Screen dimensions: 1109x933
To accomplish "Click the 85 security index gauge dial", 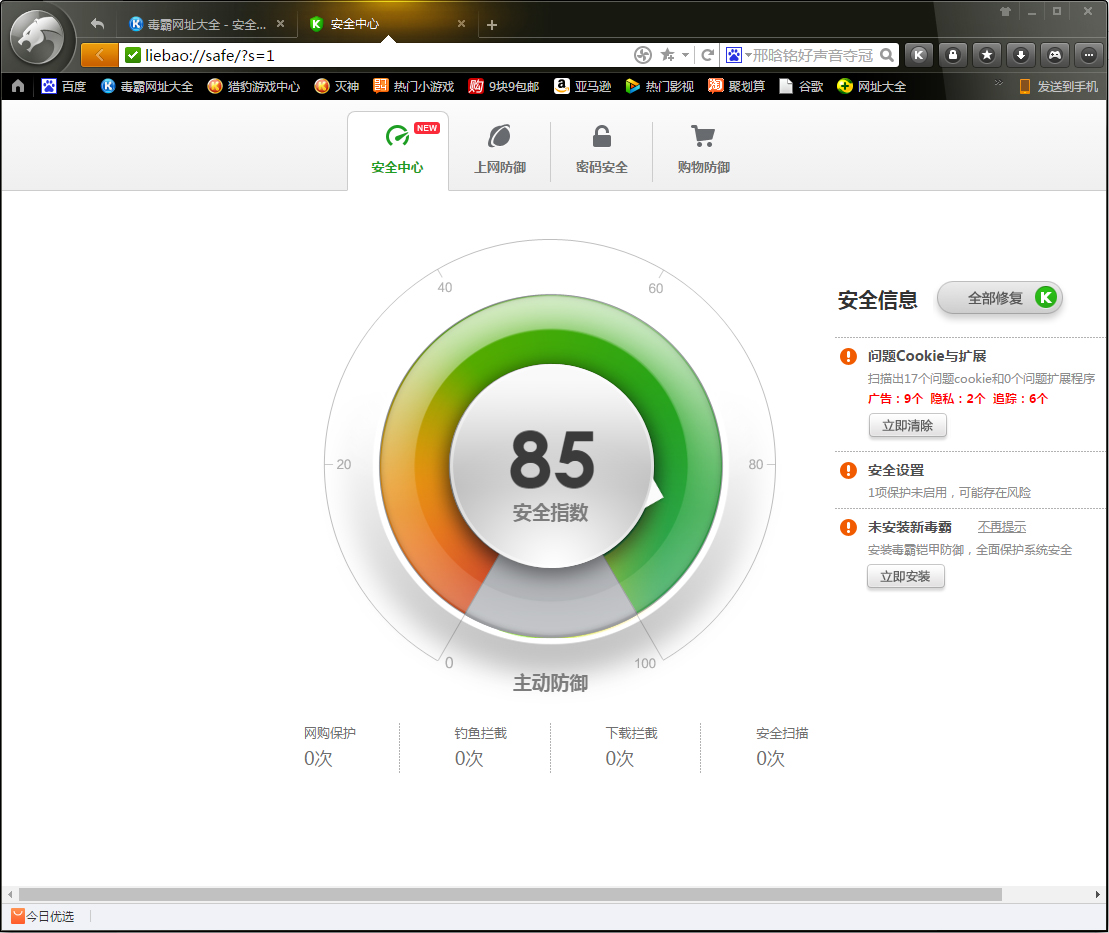I will [x=551, y=465].
